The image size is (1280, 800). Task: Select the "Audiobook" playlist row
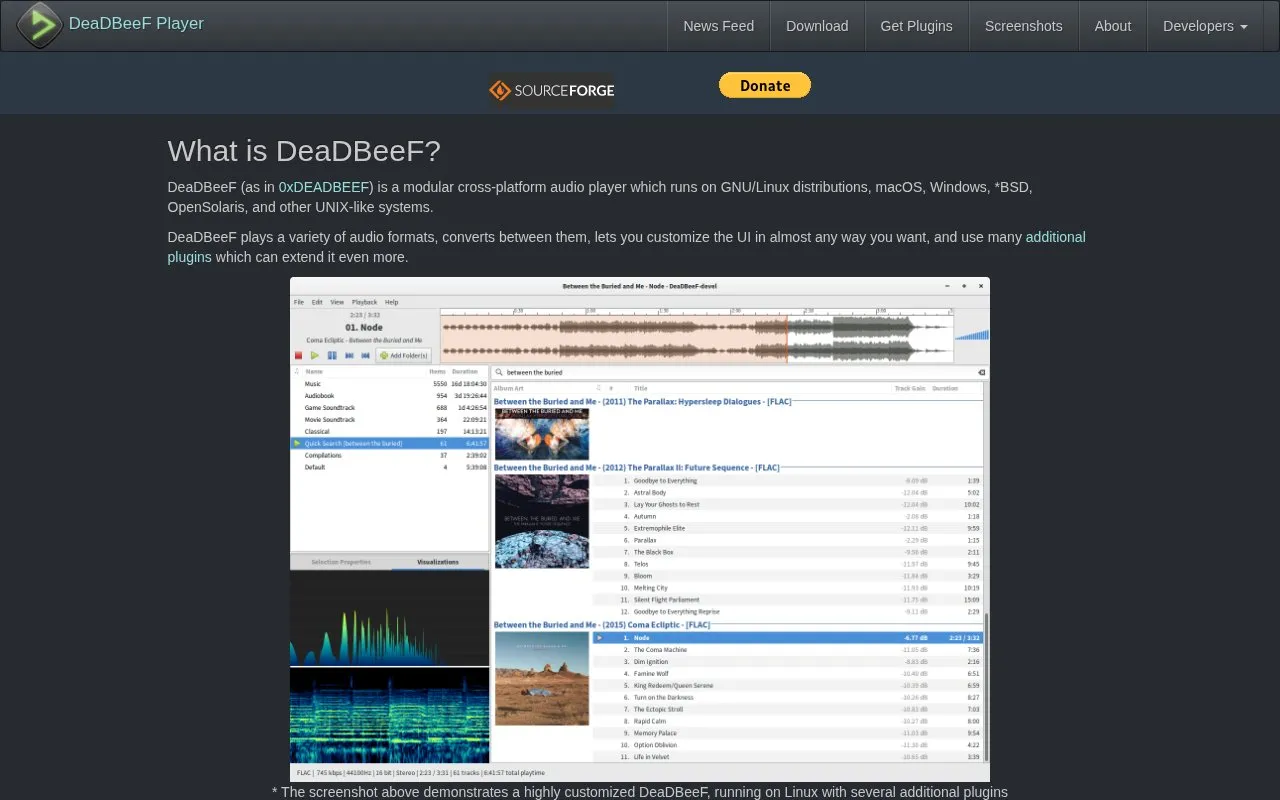tap(390, 396)
